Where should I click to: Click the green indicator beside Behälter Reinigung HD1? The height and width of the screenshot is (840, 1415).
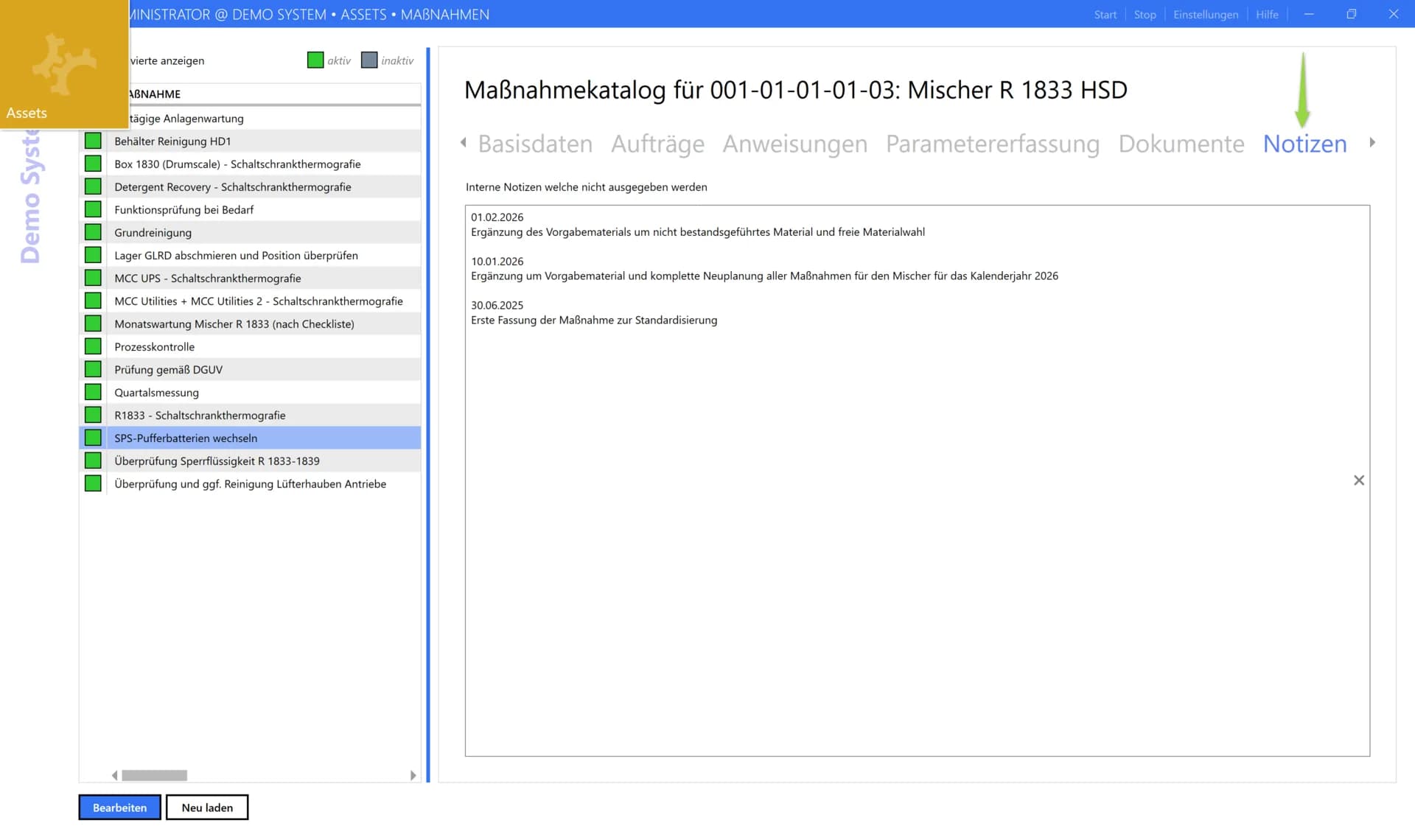pyautogui.click(x=93, y=140)
